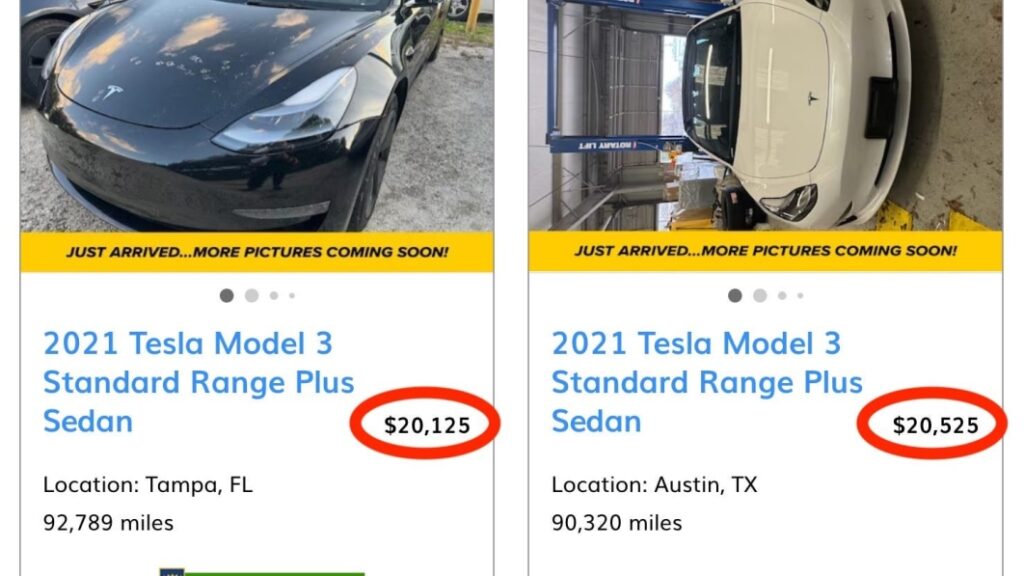1024x576 pixels.
Task: Open the black Tesla photo in Tampa listing
Action: (256, 115)
